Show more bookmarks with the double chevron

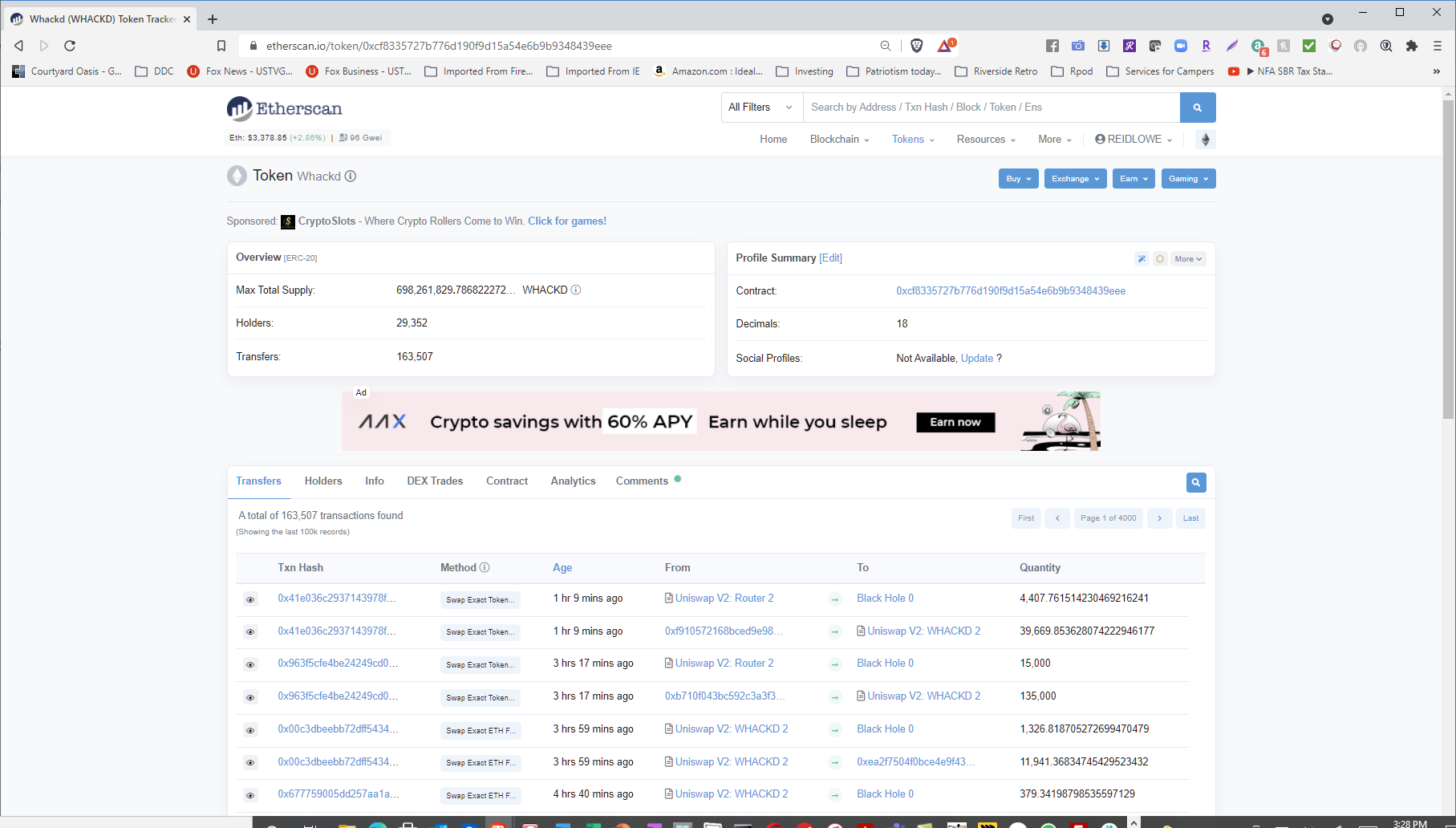[1436, 71]
